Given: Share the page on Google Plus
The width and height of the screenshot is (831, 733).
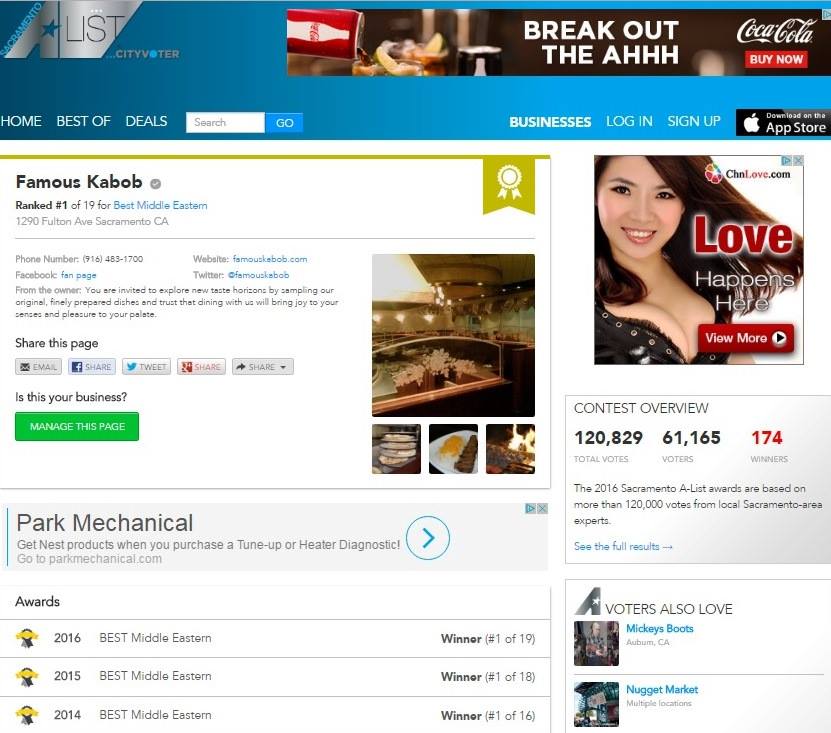Looking at the screenshot, I should coord(201,367).
